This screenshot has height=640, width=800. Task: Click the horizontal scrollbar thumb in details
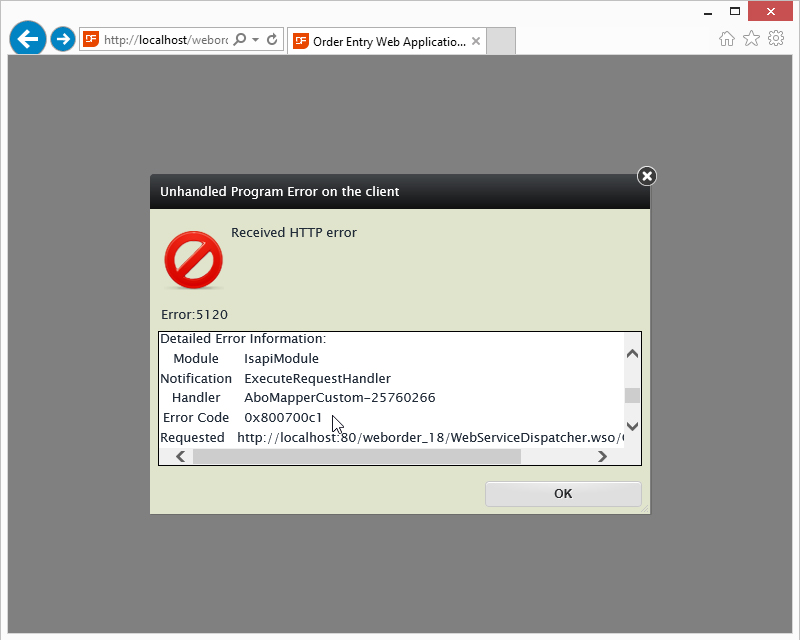pyautogui.click(x=357, y=456)
